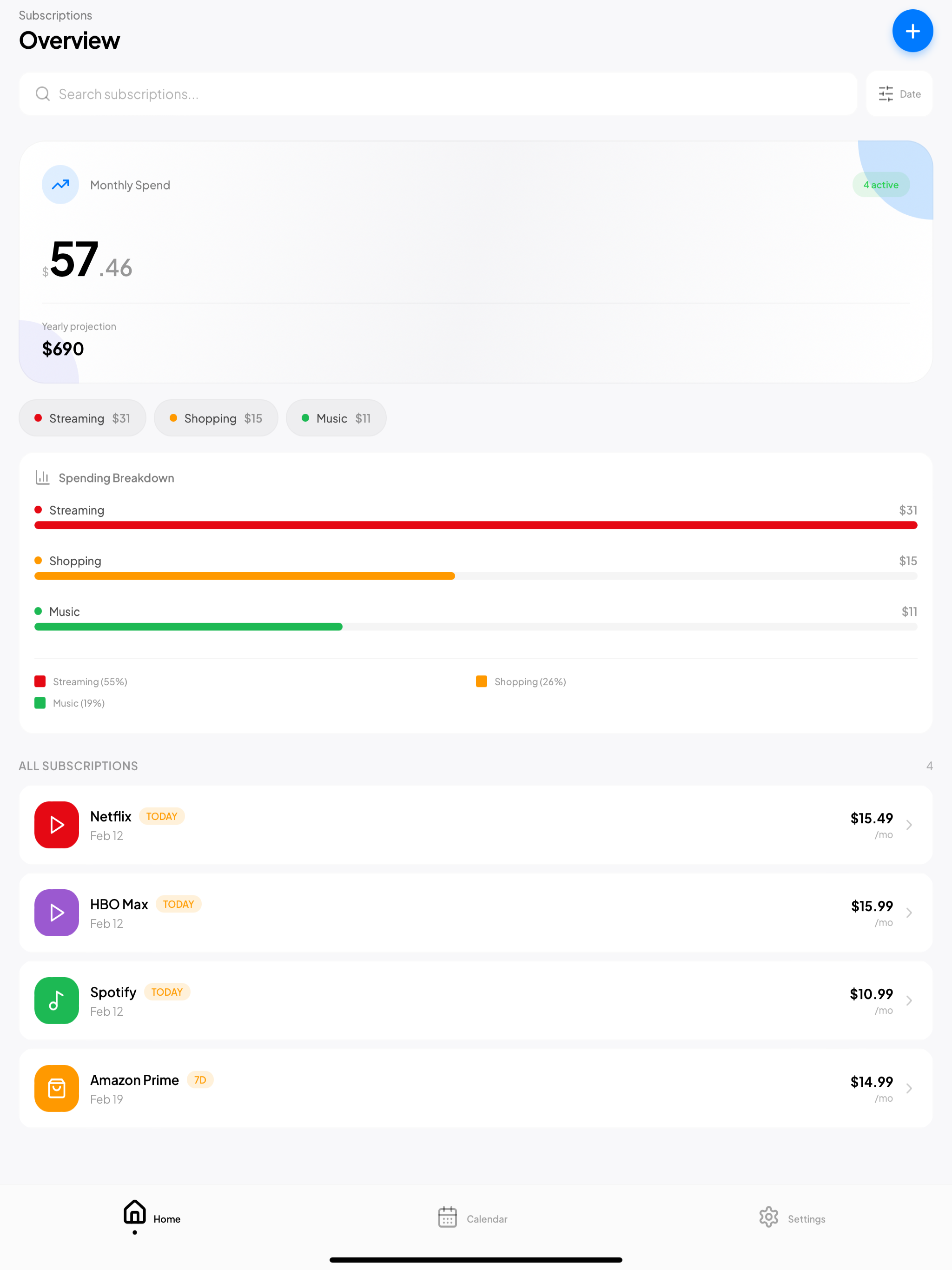Tap the blue plus add subscription button
Viewport: 952px width, 1270px height.
(x=912, y=31)
